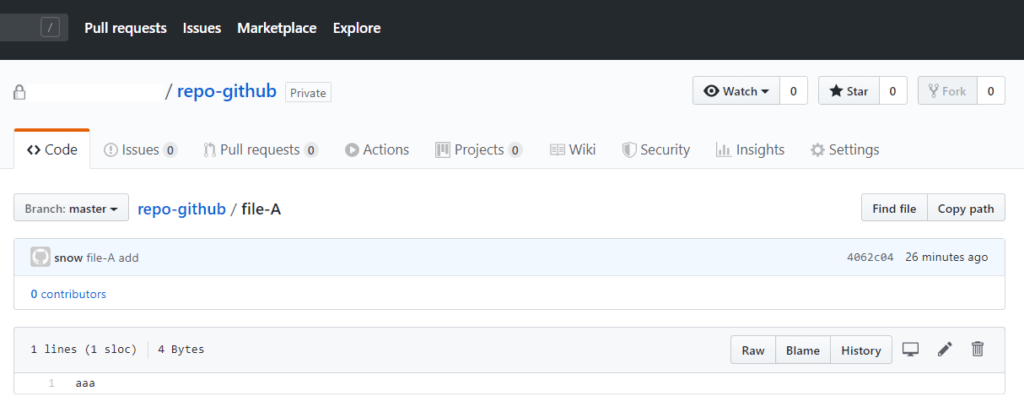Click the pencil edit file icon
Image resolution: width=1024 pixels, height=418 pixels.
point(944,349)
